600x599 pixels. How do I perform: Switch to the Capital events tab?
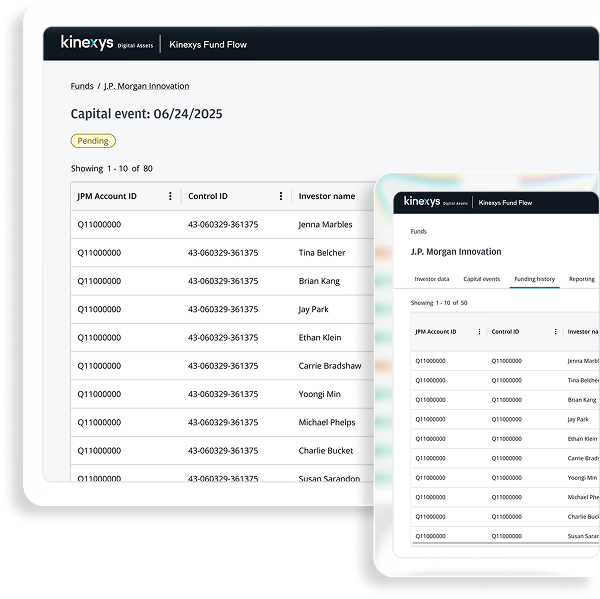coord(481,279)
